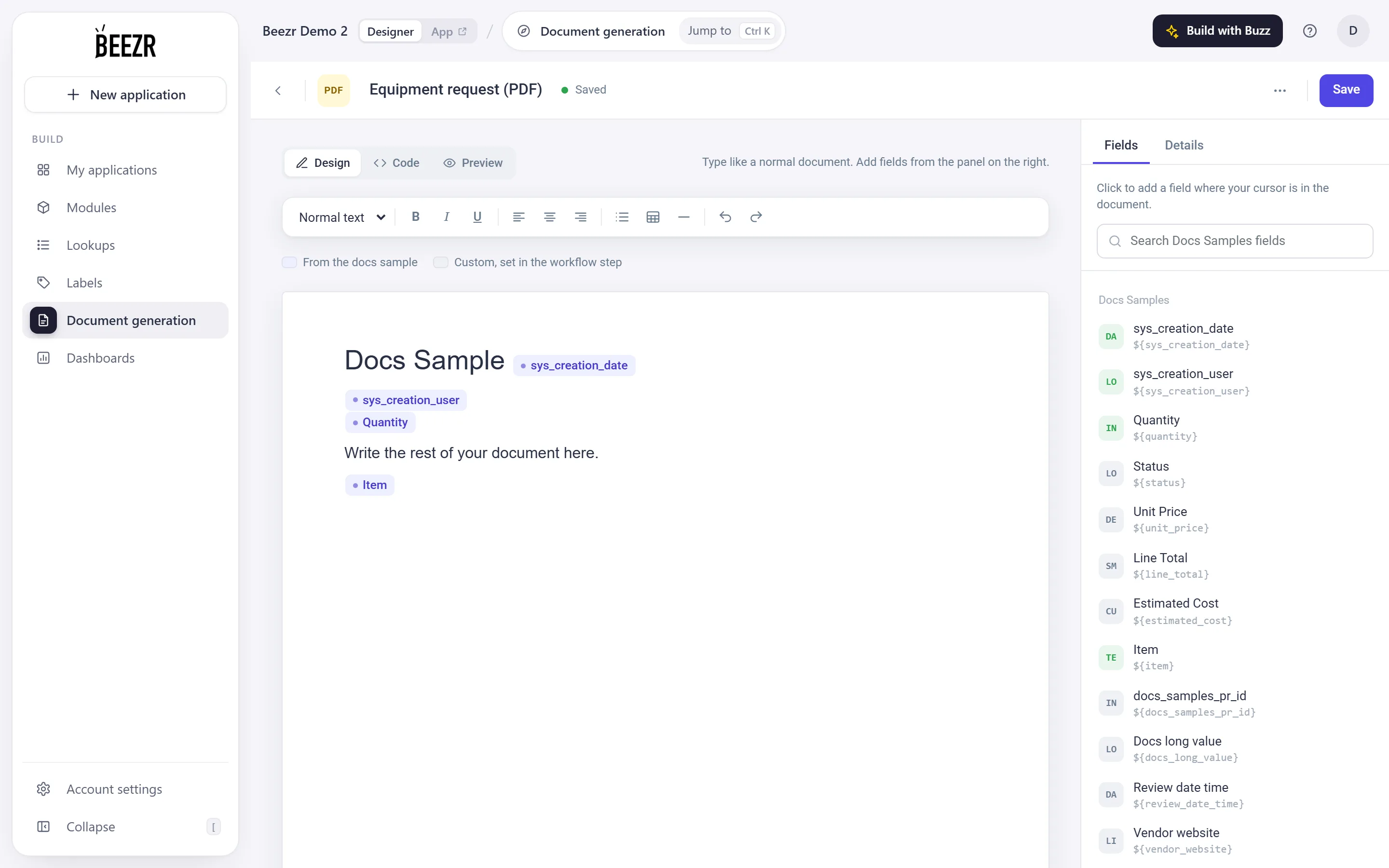Open Account settings gear
Viewport: 1389px width, 868px height.
click(x=125, y=789)
